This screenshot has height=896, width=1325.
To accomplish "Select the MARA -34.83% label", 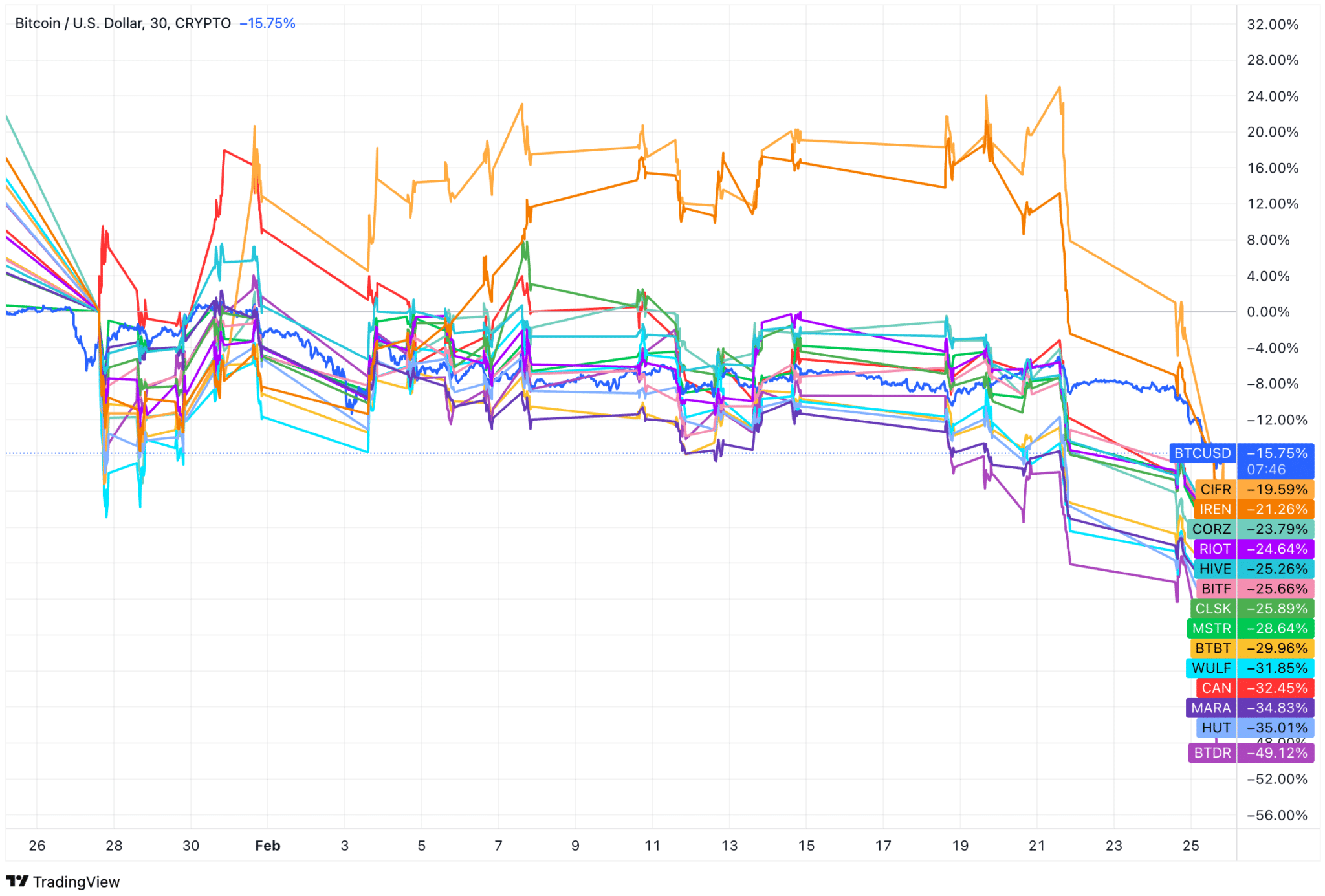I will pyautogui.click(x=1251, y=708).
